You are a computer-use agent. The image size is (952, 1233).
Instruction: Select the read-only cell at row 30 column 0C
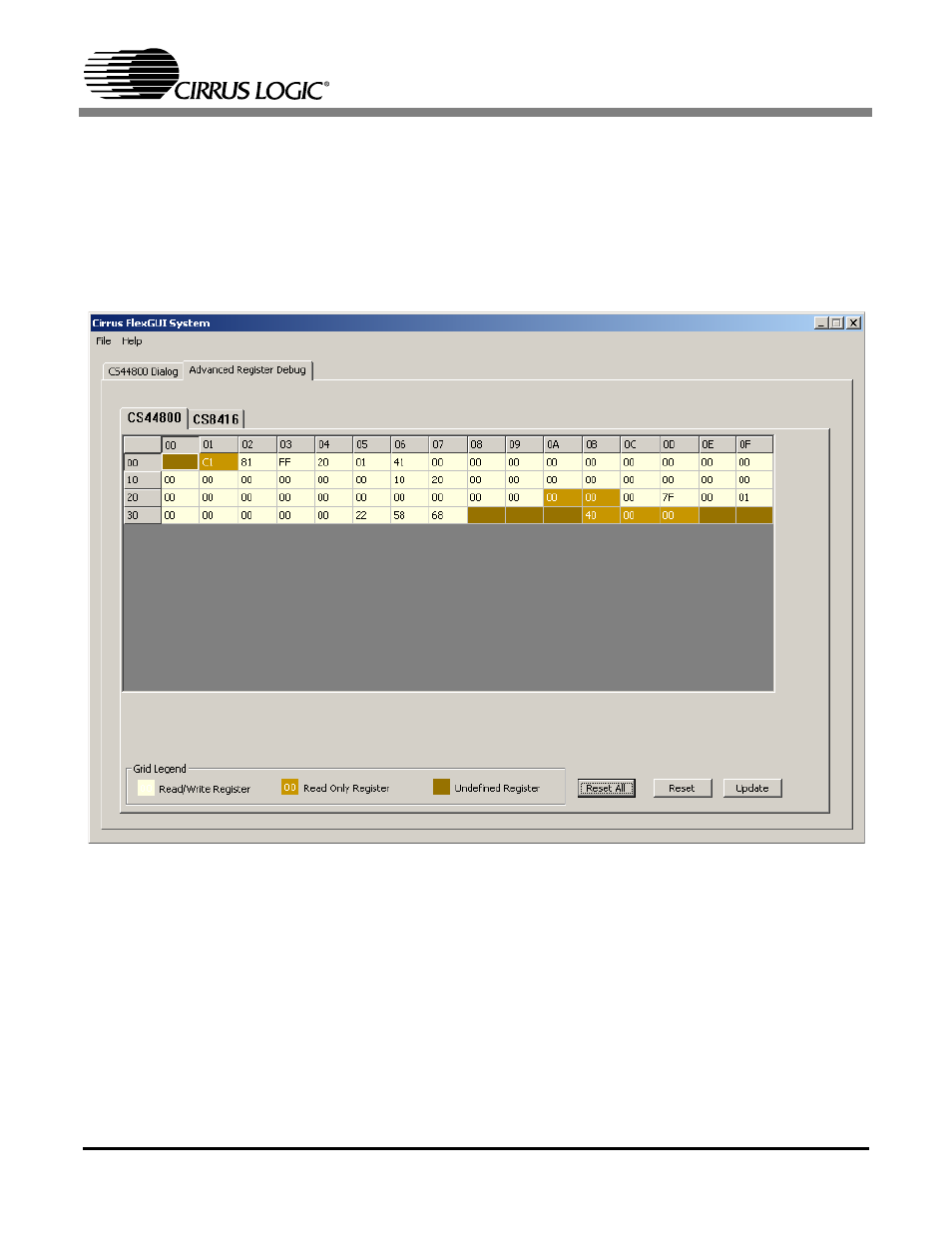(640, 515)
